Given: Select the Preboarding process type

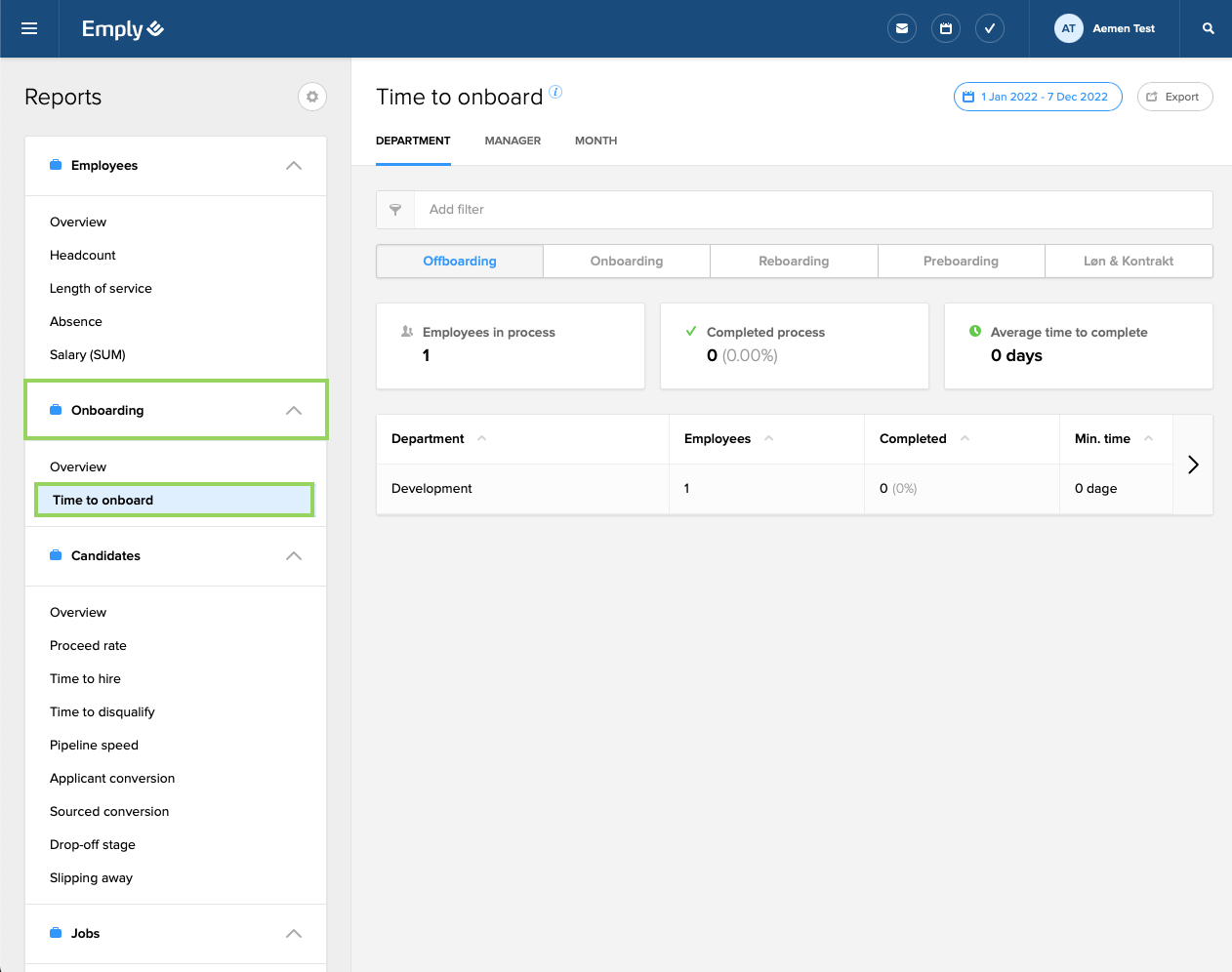Looking at the screenshot, I should point(961,262).
